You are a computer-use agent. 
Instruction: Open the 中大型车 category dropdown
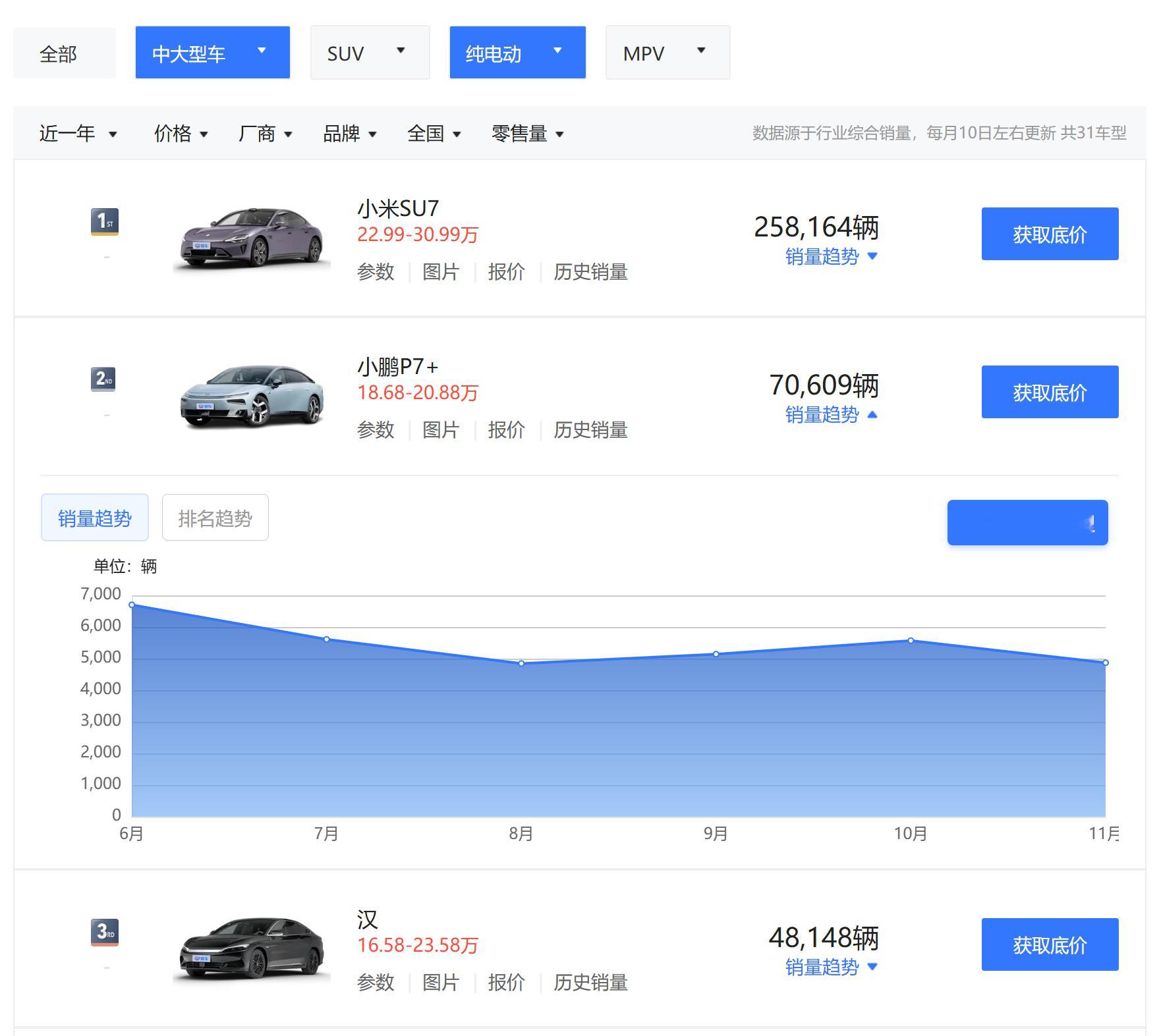coord(213,53)
